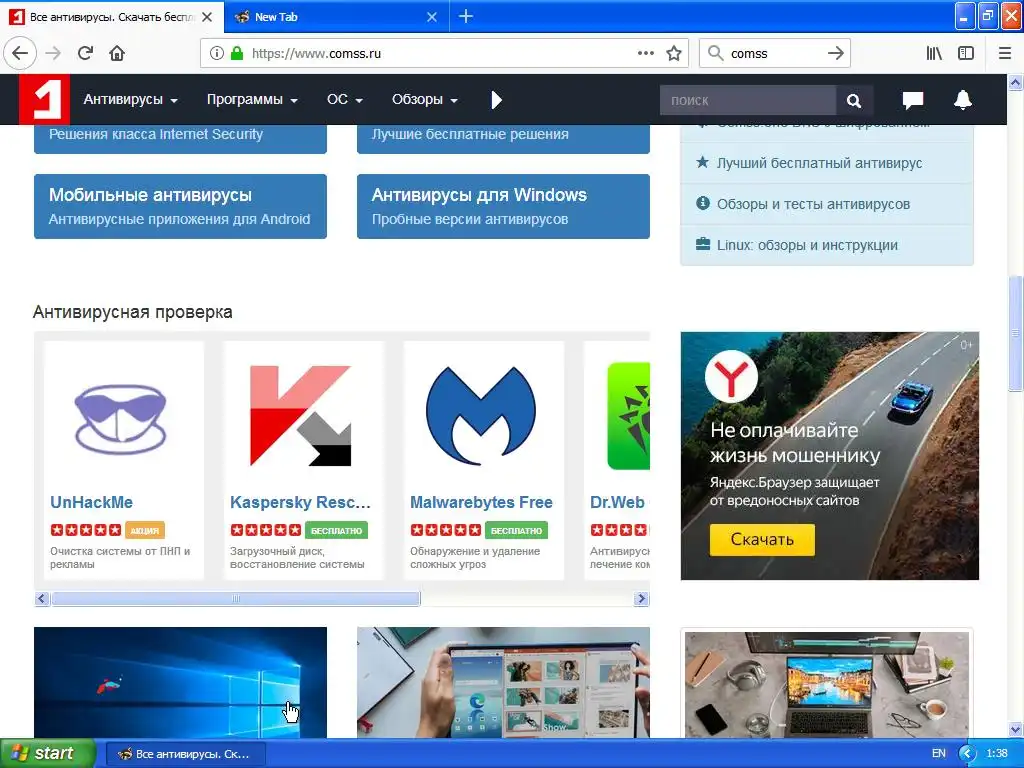
Task: Click the carousel right scroll arrow
Action: coord(641,598)
